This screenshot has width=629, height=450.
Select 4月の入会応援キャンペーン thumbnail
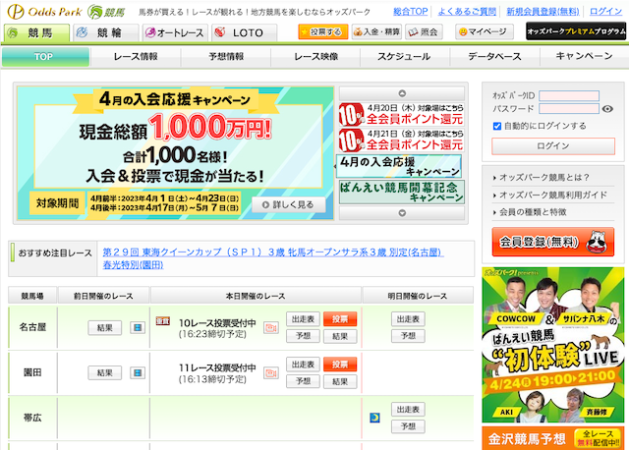(399, 166)
